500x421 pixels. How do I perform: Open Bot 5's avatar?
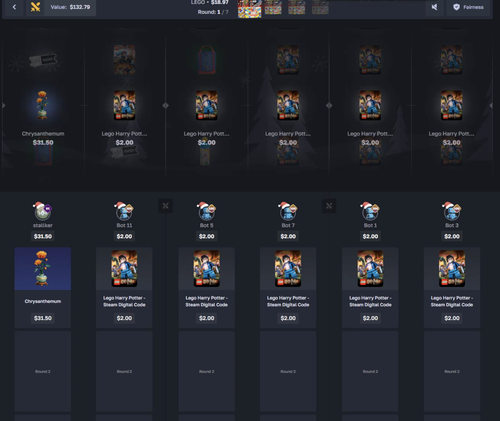click(206, 211)
